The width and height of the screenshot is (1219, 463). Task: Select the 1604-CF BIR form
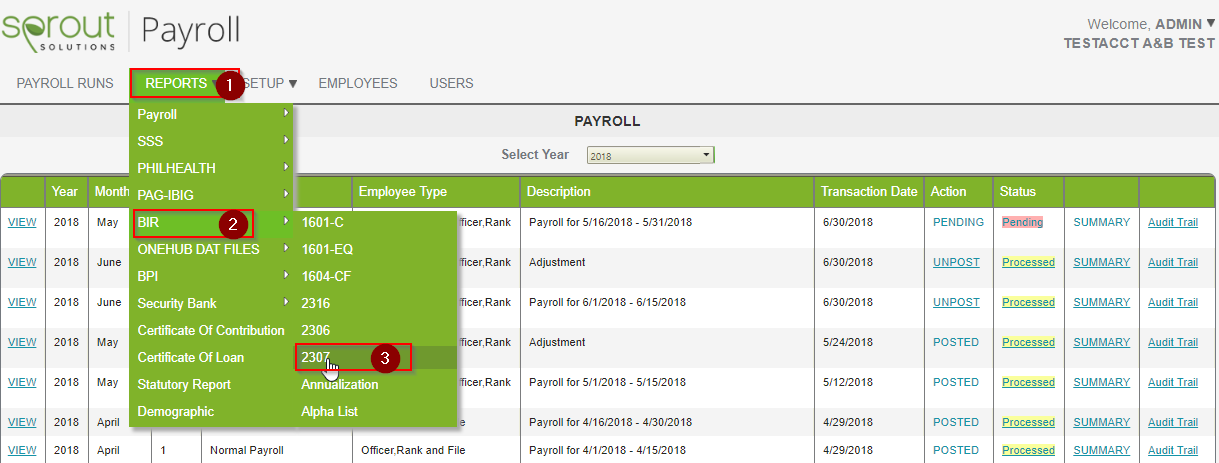(x=376, y=276)
